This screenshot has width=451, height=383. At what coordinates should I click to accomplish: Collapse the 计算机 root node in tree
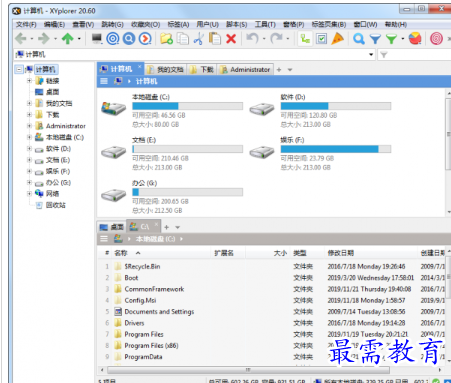19,69
